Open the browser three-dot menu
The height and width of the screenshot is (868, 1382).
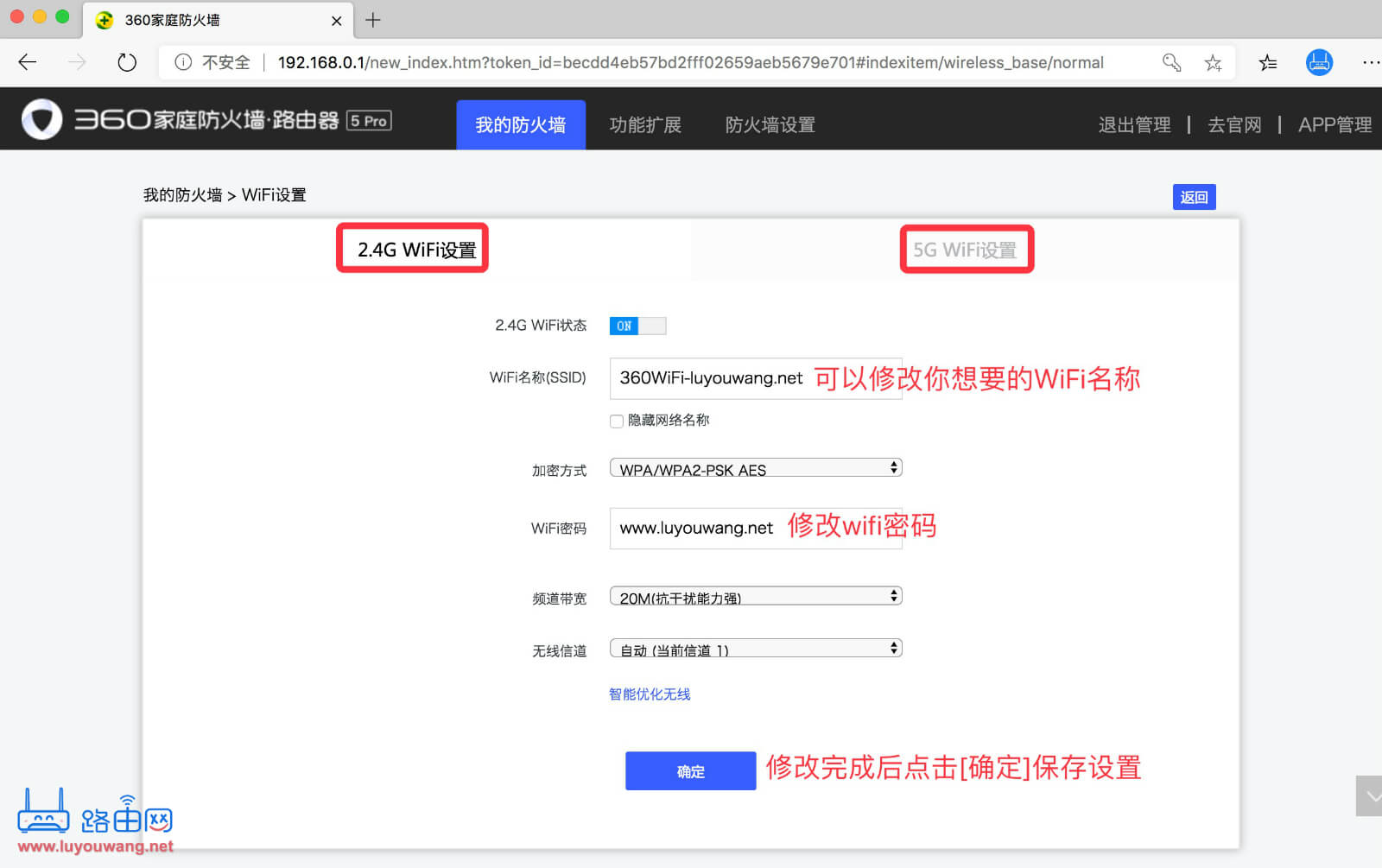1371,61
